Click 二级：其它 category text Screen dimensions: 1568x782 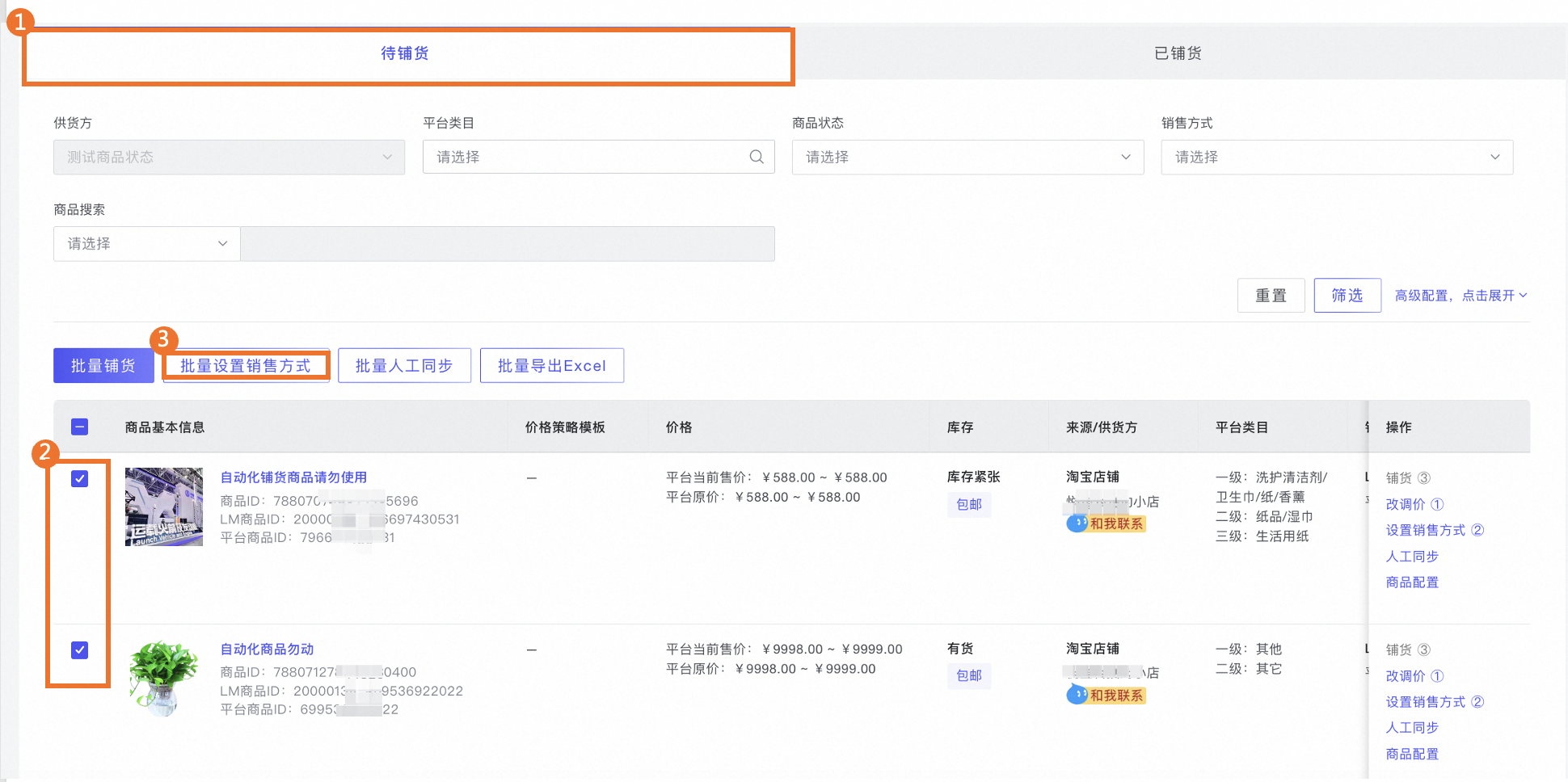tap(1249, 668)
